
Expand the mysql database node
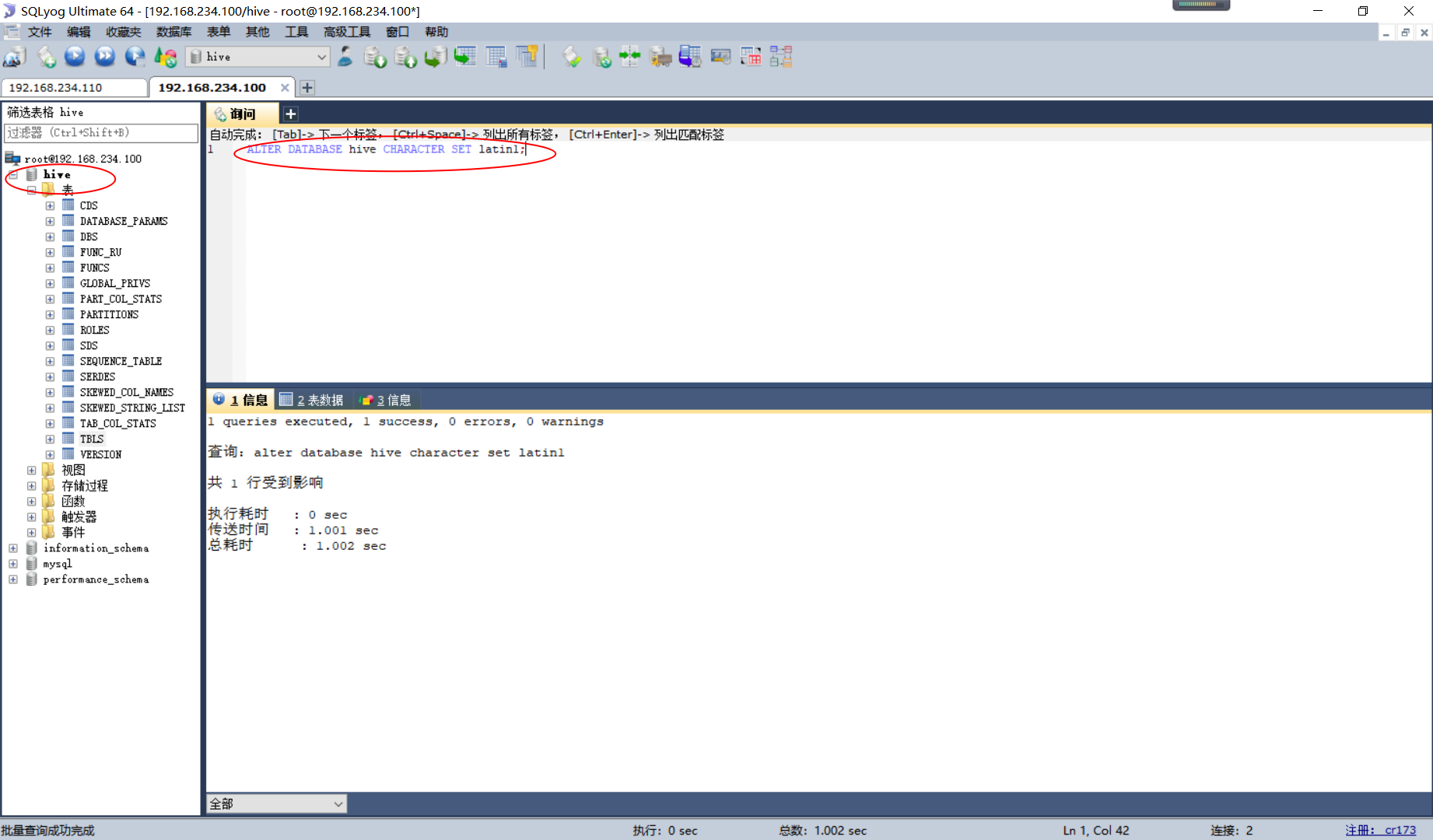(x=12, y=563)
